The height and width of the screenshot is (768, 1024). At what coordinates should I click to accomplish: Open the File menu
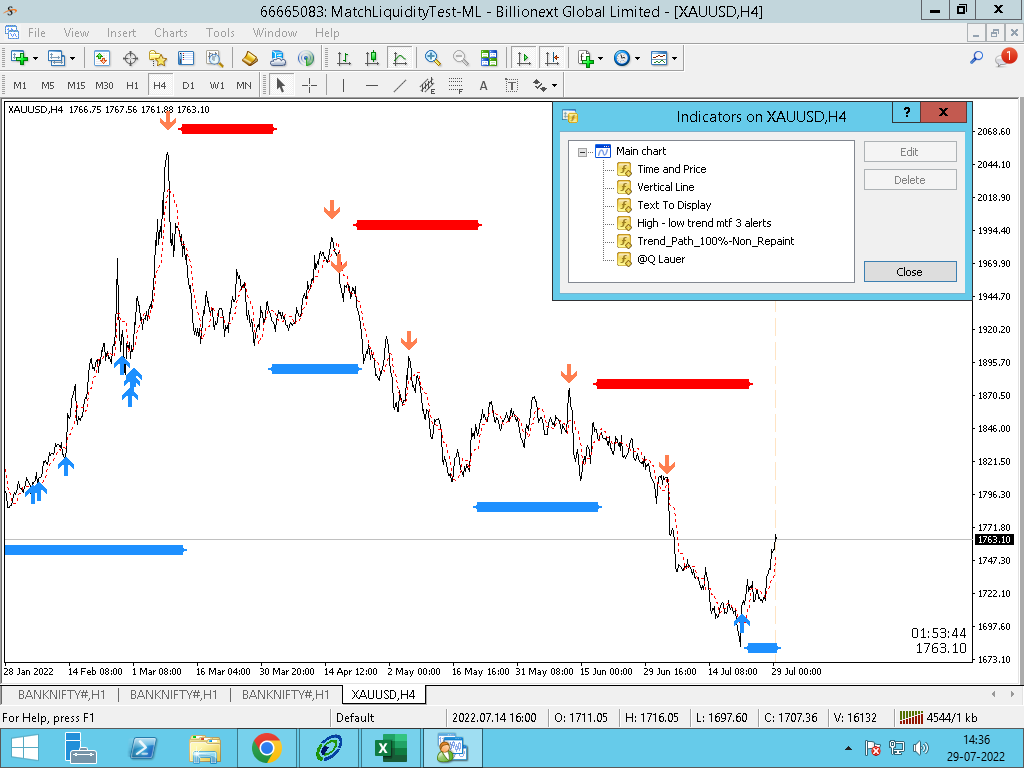coord(37,33)
